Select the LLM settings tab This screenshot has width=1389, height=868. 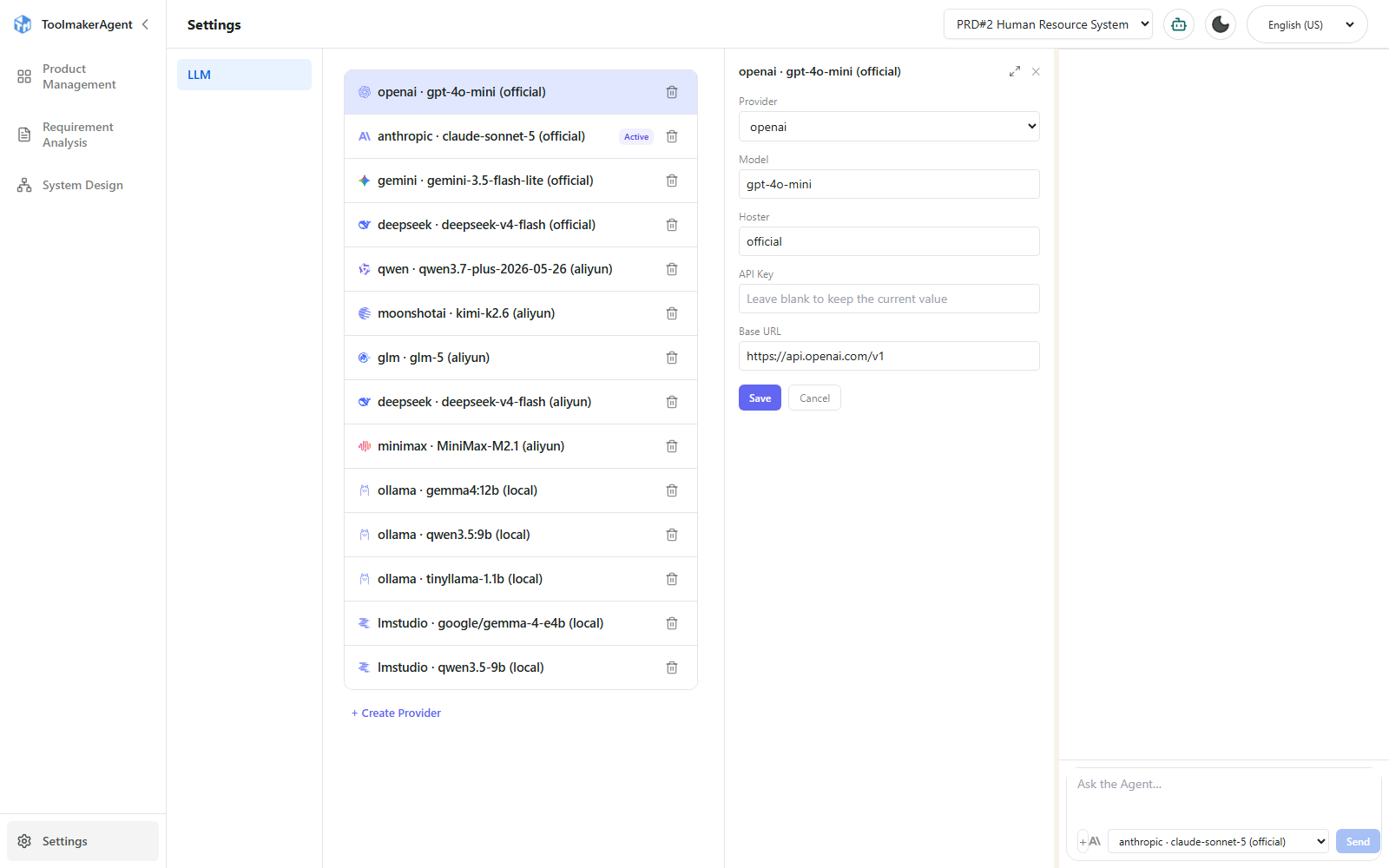[x=244, y=75]
